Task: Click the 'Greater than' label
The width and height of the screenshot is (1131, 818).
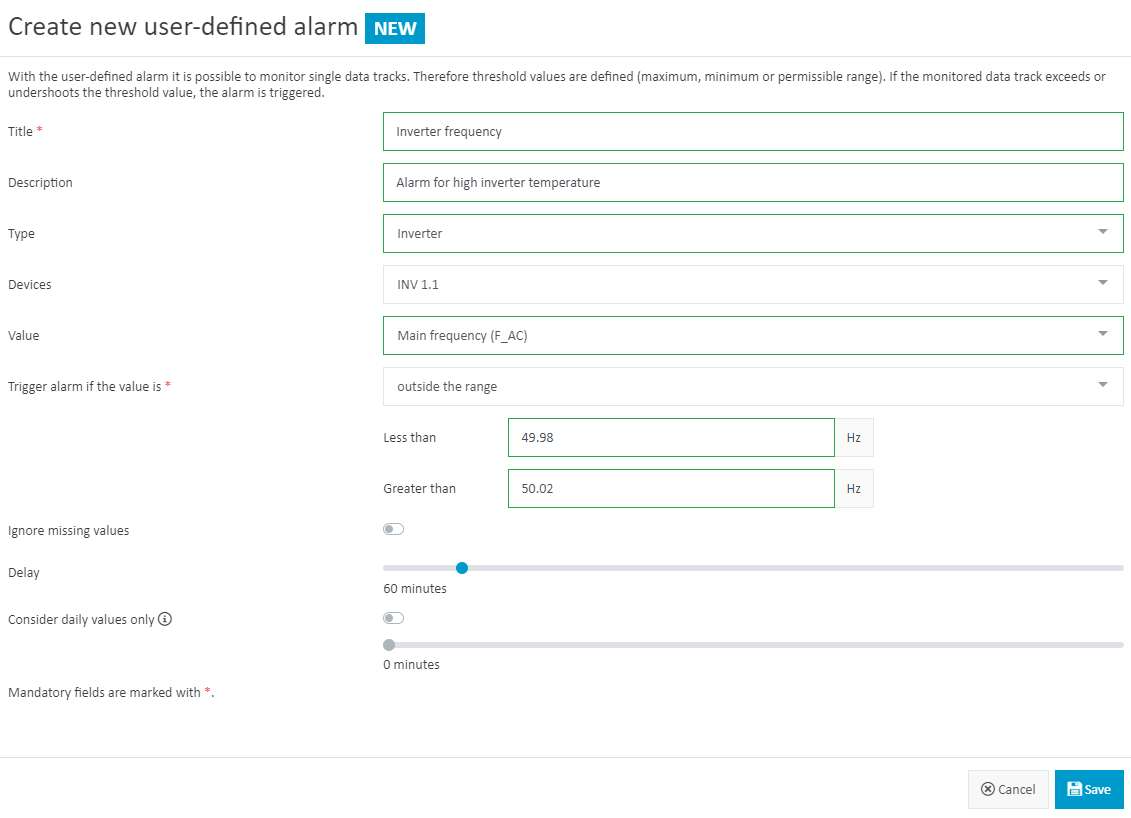Action: click(x=419, y=488)
